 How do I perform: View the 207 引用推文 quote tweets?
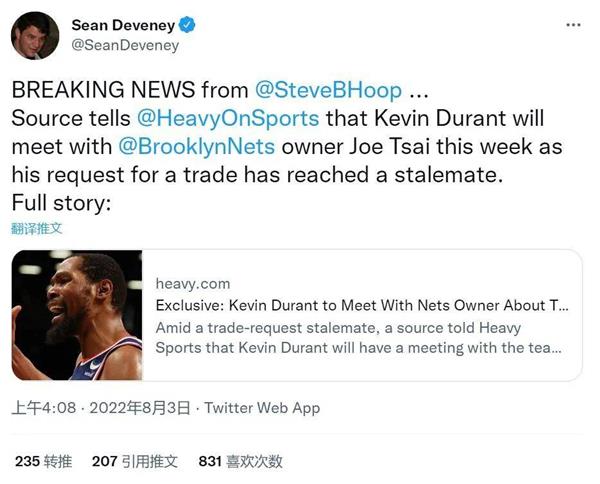135,461
